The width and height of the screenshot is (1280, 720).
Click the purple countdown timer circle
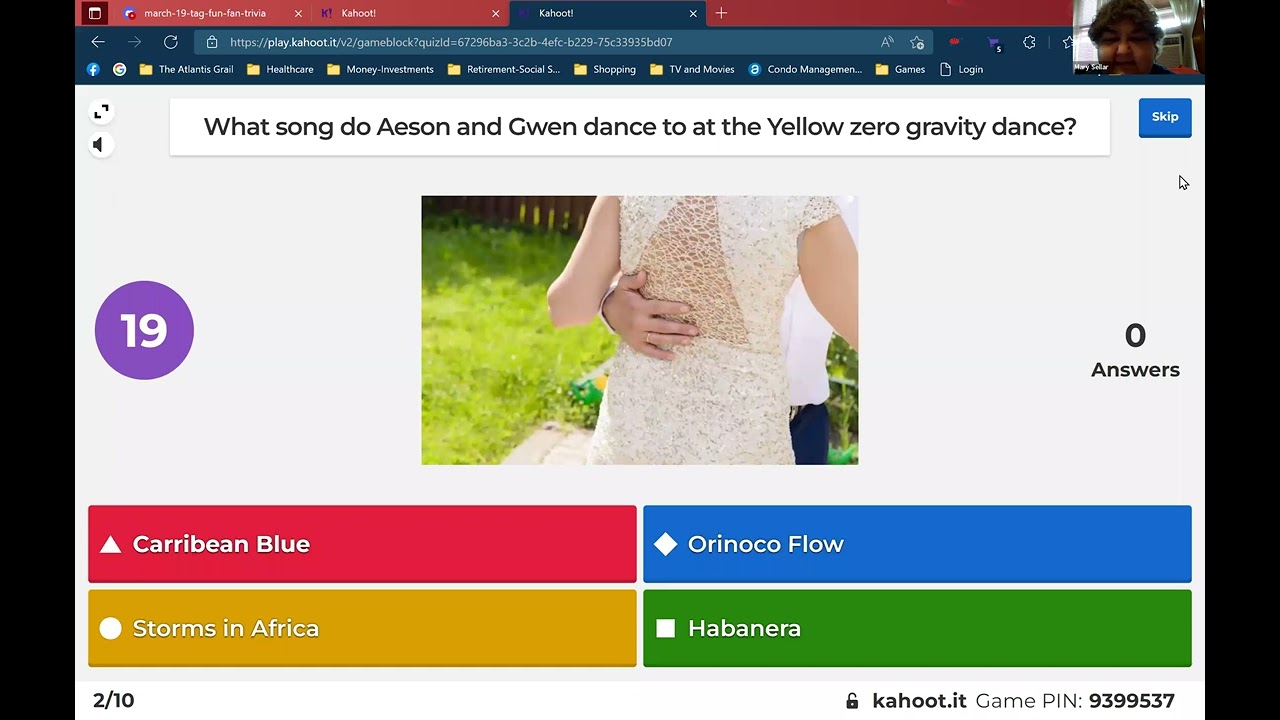pos(144,330)
